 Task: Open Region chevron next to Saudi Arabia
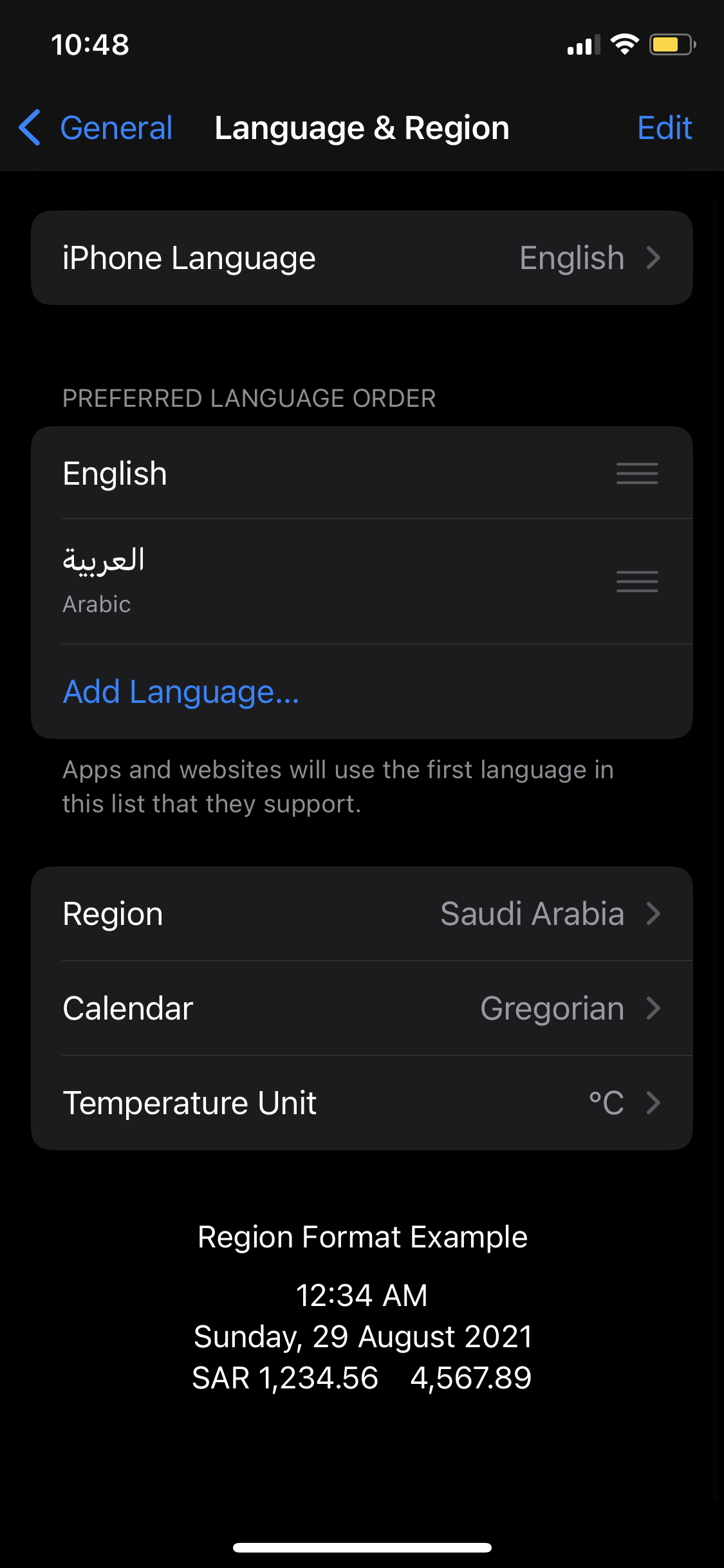point(654,913)
